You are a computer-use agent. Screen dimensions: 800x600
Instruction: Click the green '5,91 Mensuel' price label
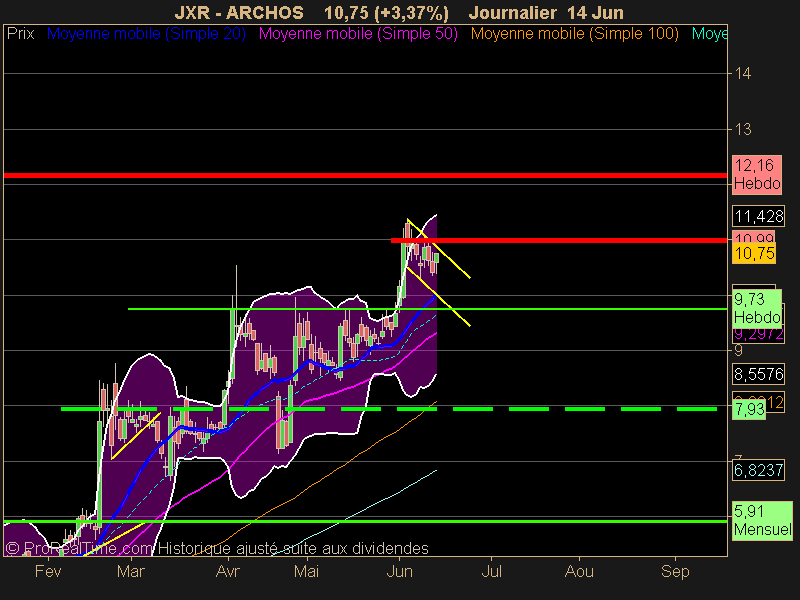763,520
